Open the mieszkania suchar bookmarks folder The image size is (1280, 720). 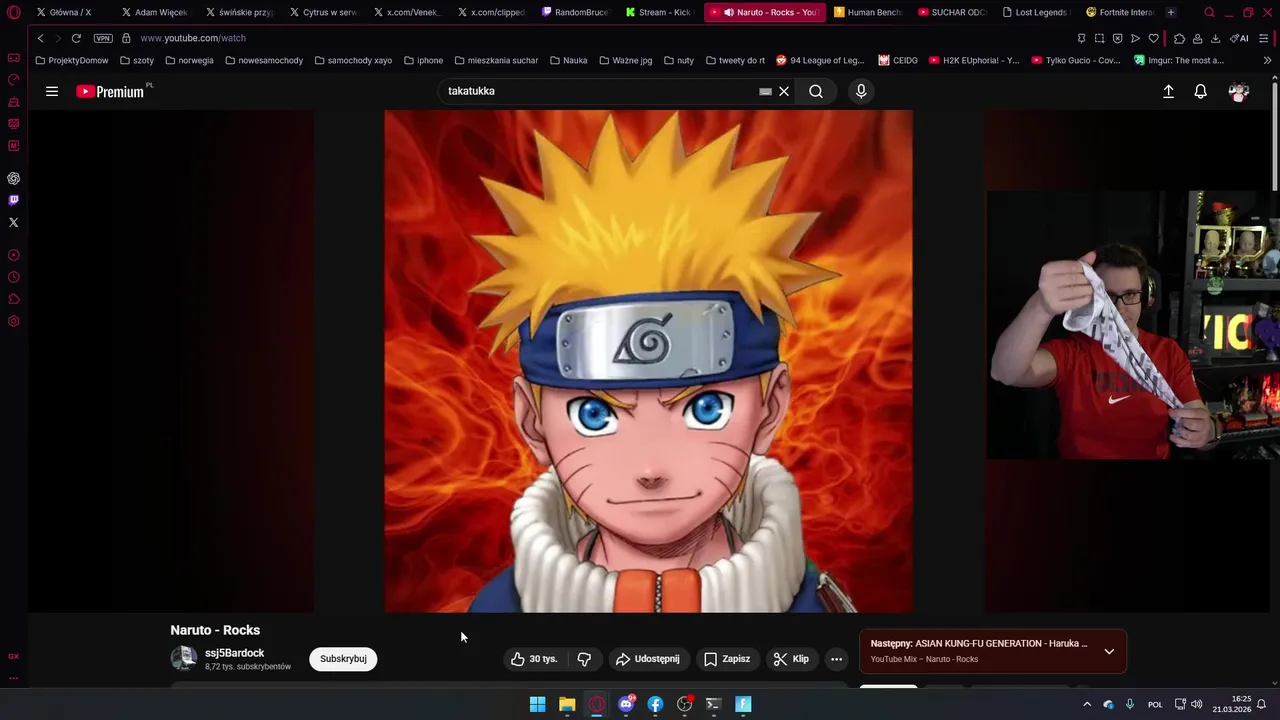495,60
